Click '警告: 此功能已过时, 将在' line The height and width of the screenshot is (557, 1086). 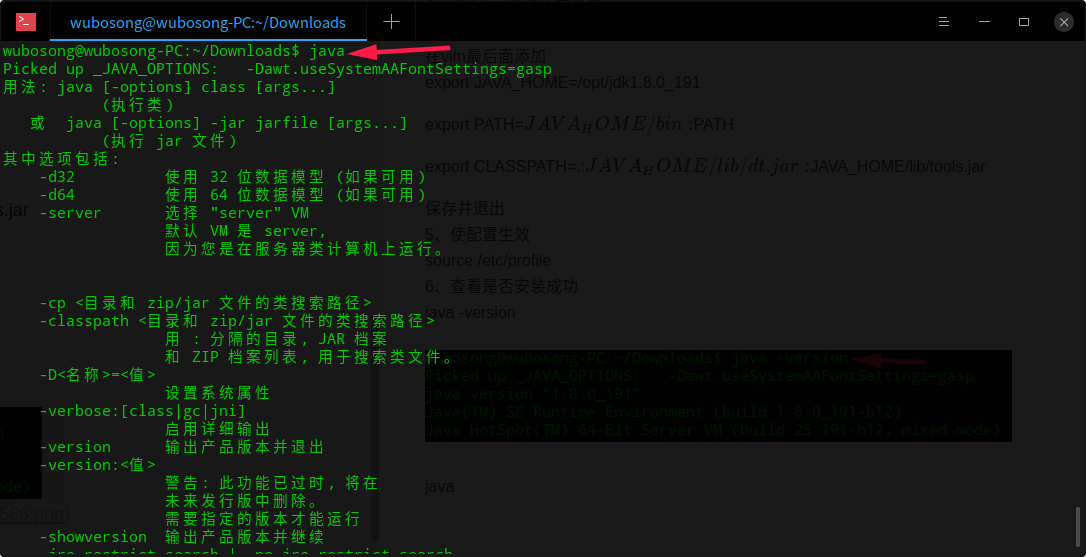pyautogui.click(x=272, y=484)
